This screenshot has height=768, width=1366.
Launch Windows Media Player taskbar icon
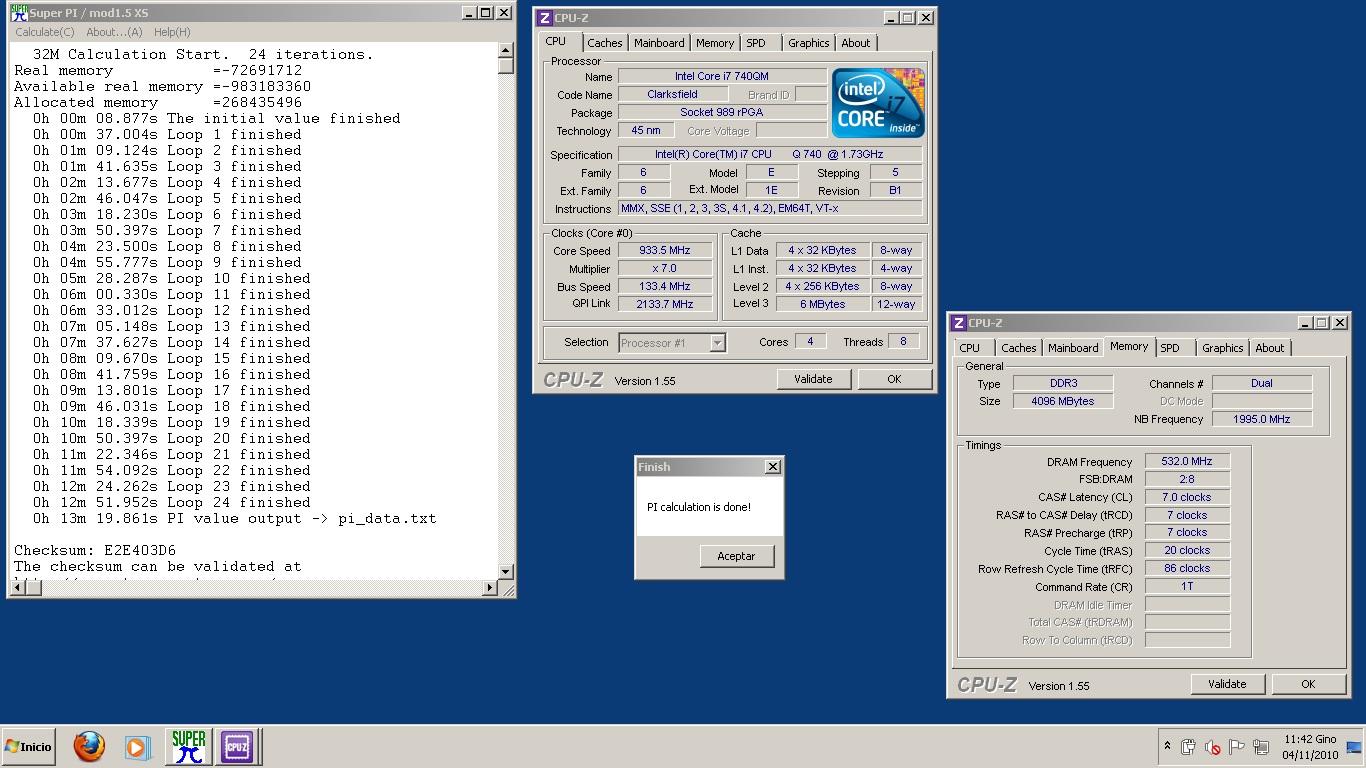pyautogui.click(x=137, y=747)
